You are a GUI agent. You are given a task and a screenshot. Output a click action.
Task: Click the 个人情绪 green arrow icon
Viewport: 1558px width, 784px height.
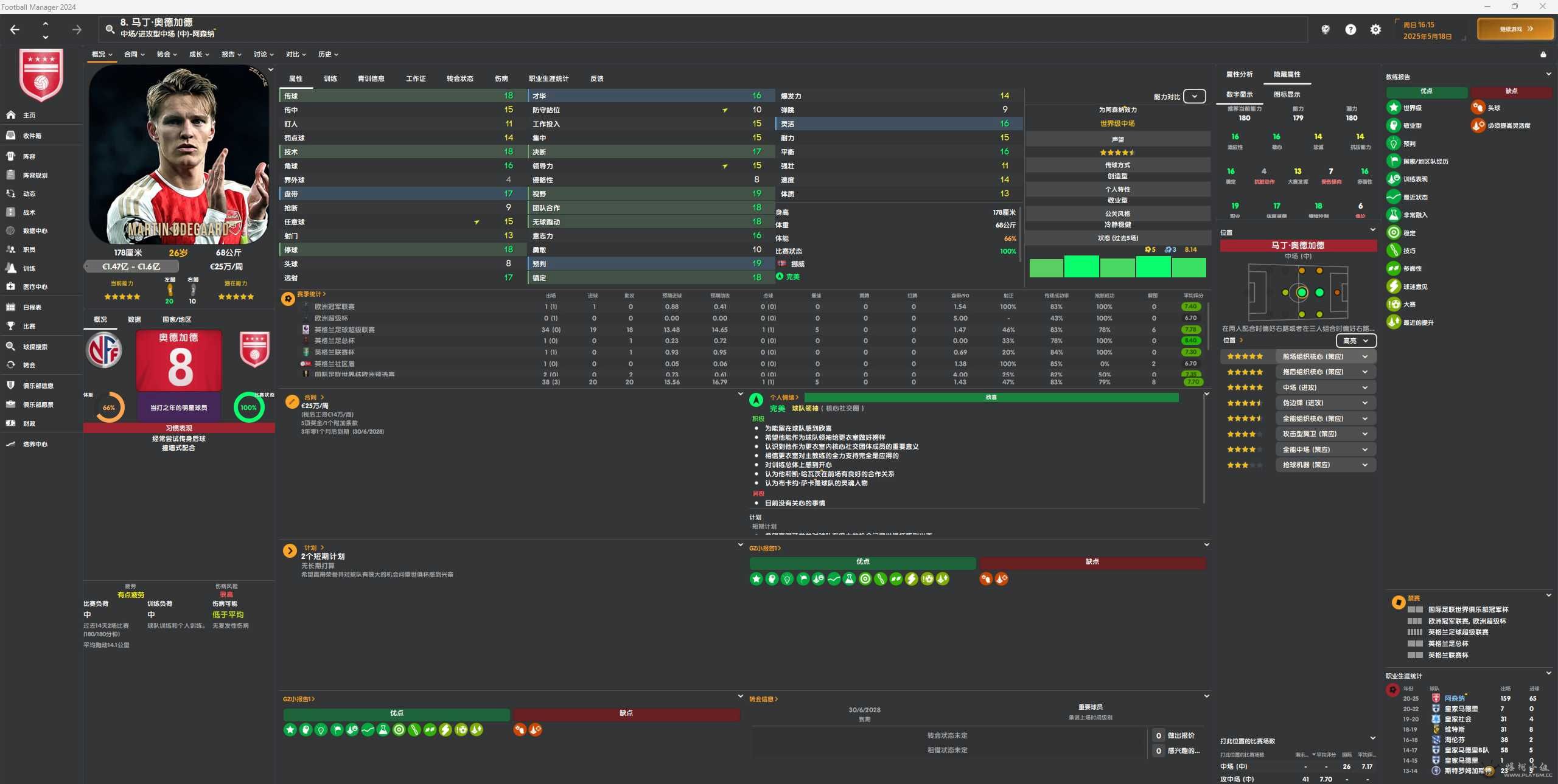click(x=756, y=400)
